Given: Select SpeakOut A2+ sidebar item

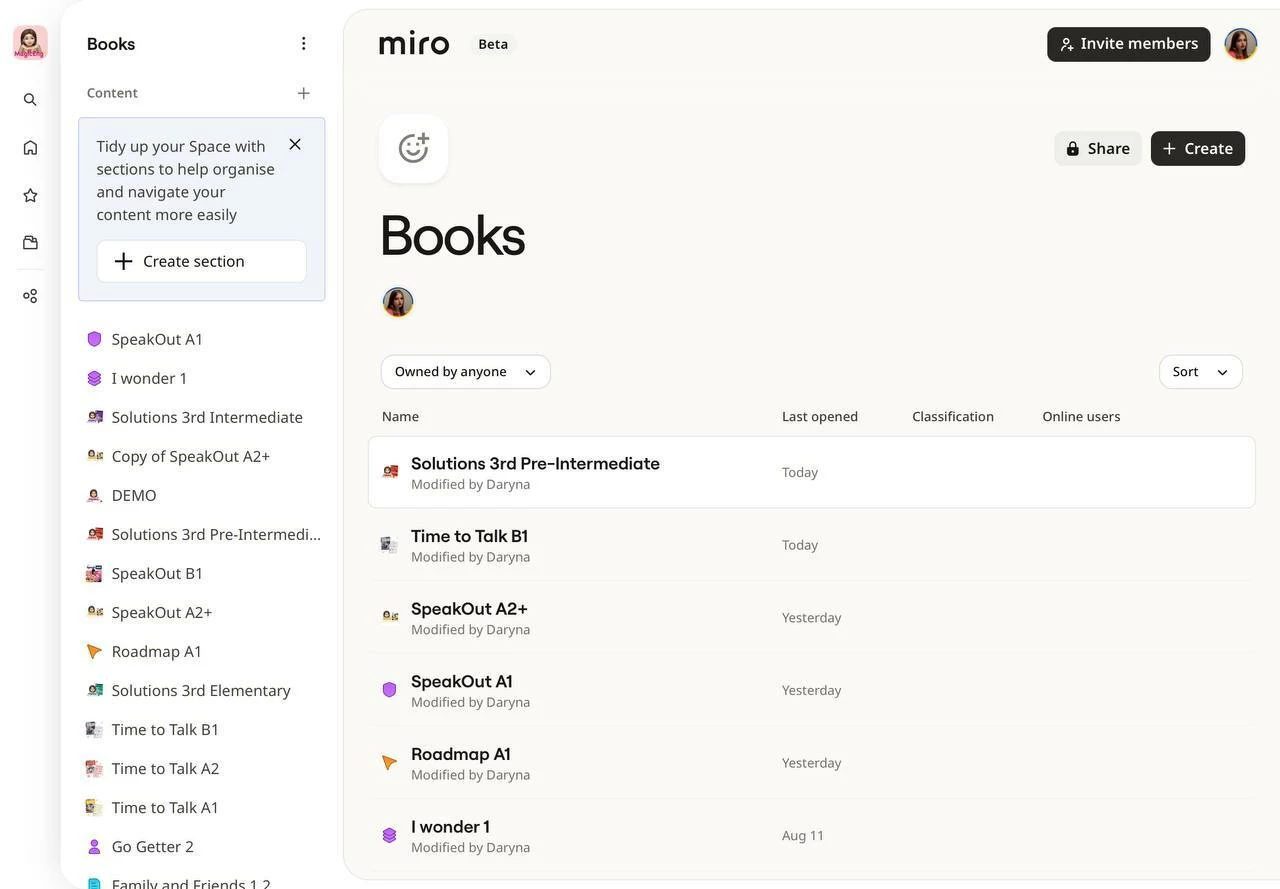Looking at the screenshot, I should point(202,612).
